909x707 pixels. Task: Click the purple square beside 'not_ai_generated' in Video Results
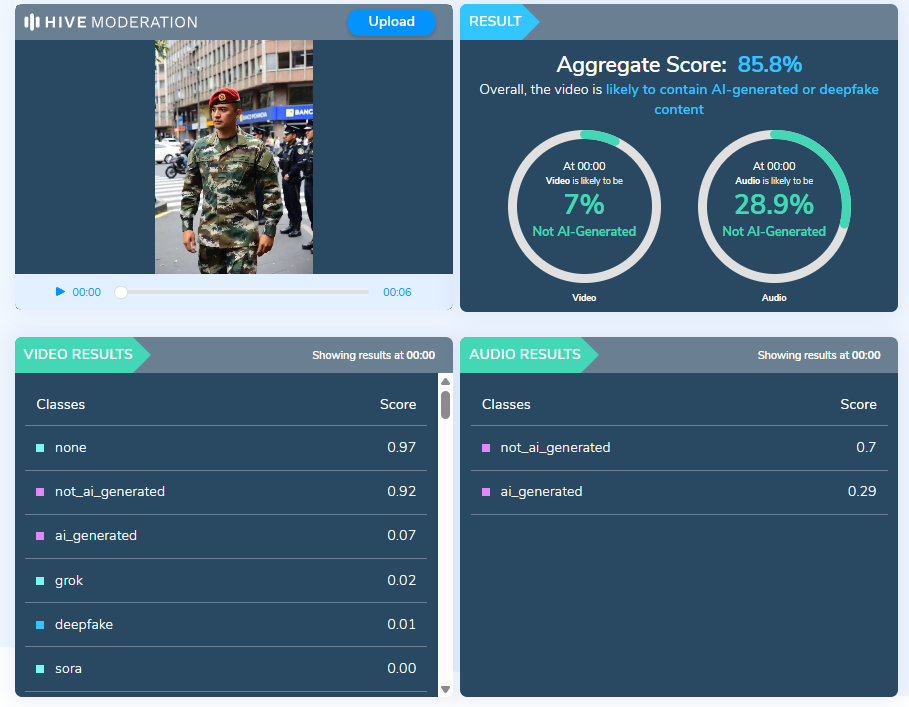click(x=40, y=492)
